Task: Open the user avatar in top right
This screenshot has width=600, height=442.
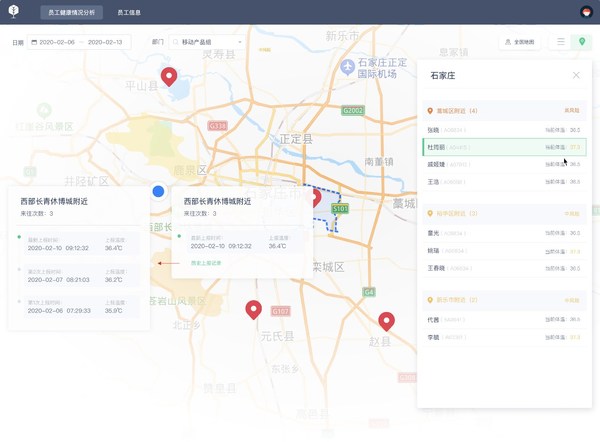Action: [586, 12]
